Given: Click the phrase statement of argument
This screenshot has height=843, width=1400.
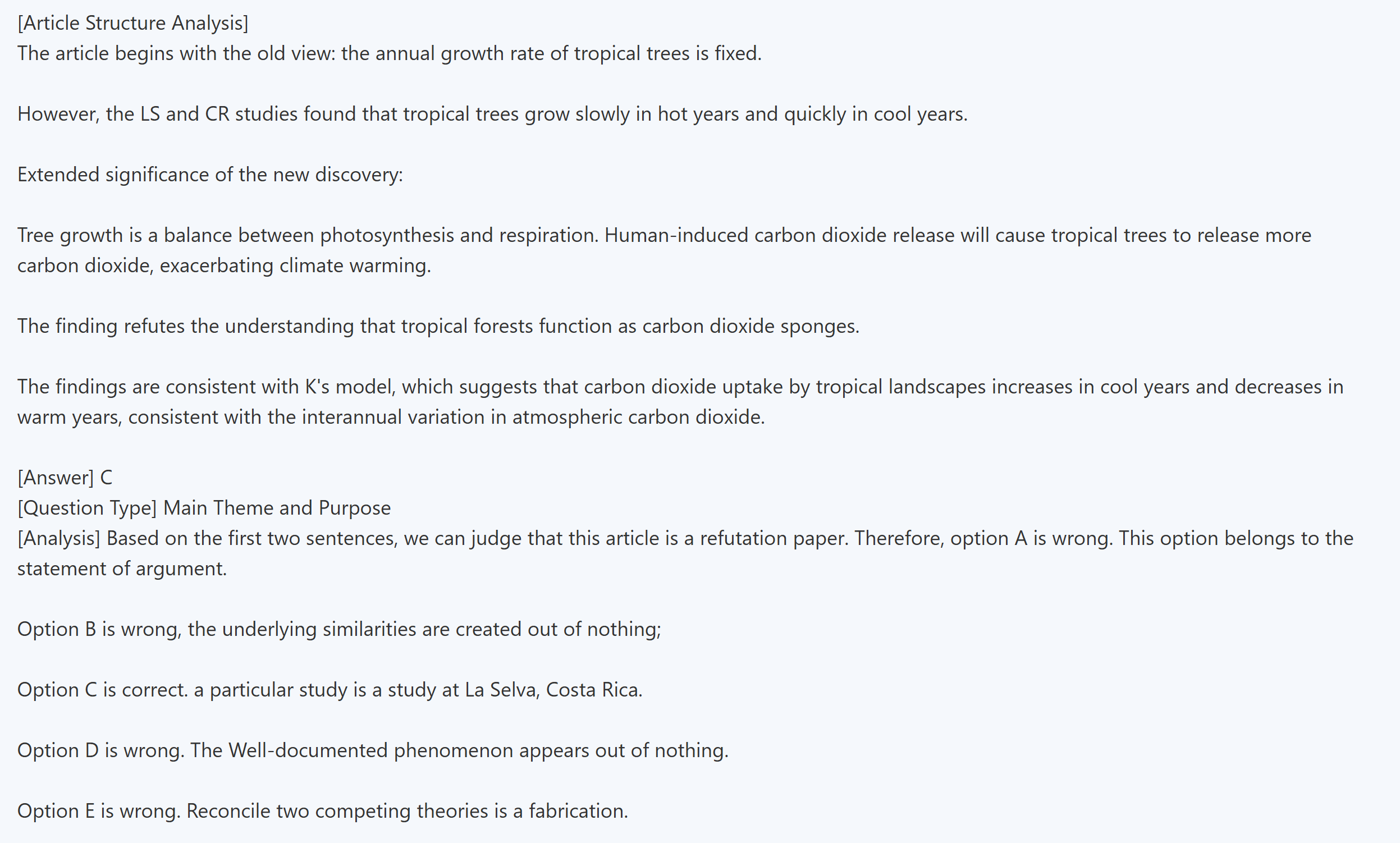Looking at the screenshot, I should tap(122, 569).
